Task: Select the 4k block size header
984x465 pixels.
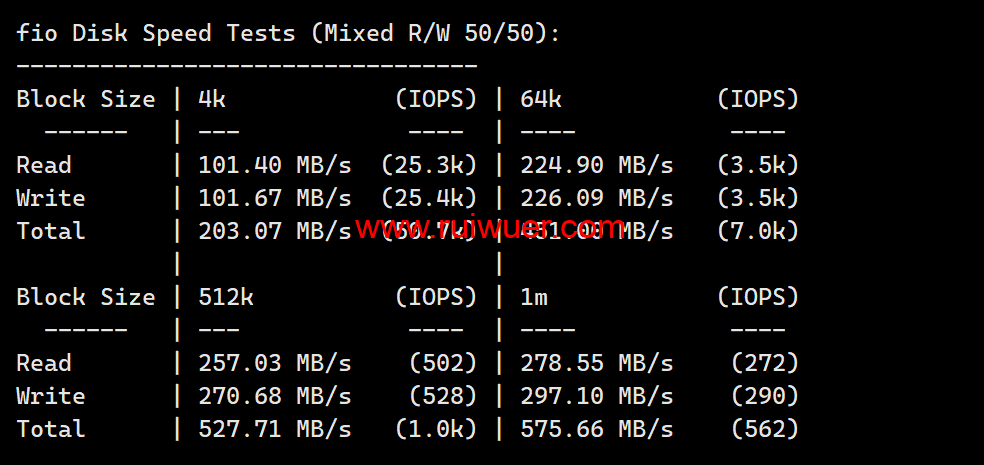Action: [212, 99]
